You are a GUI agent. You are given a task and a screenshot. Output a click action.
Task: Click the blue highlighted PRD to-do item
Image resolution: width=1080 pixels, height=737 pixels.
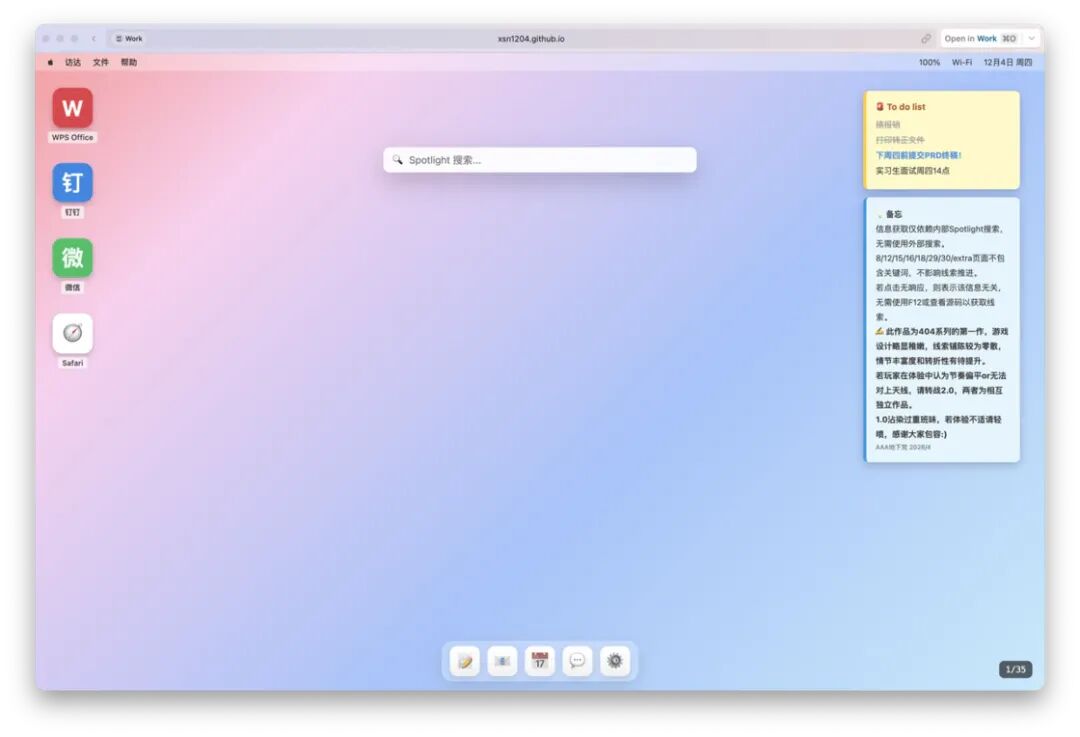pyautogui.click(x=918, y=156)
